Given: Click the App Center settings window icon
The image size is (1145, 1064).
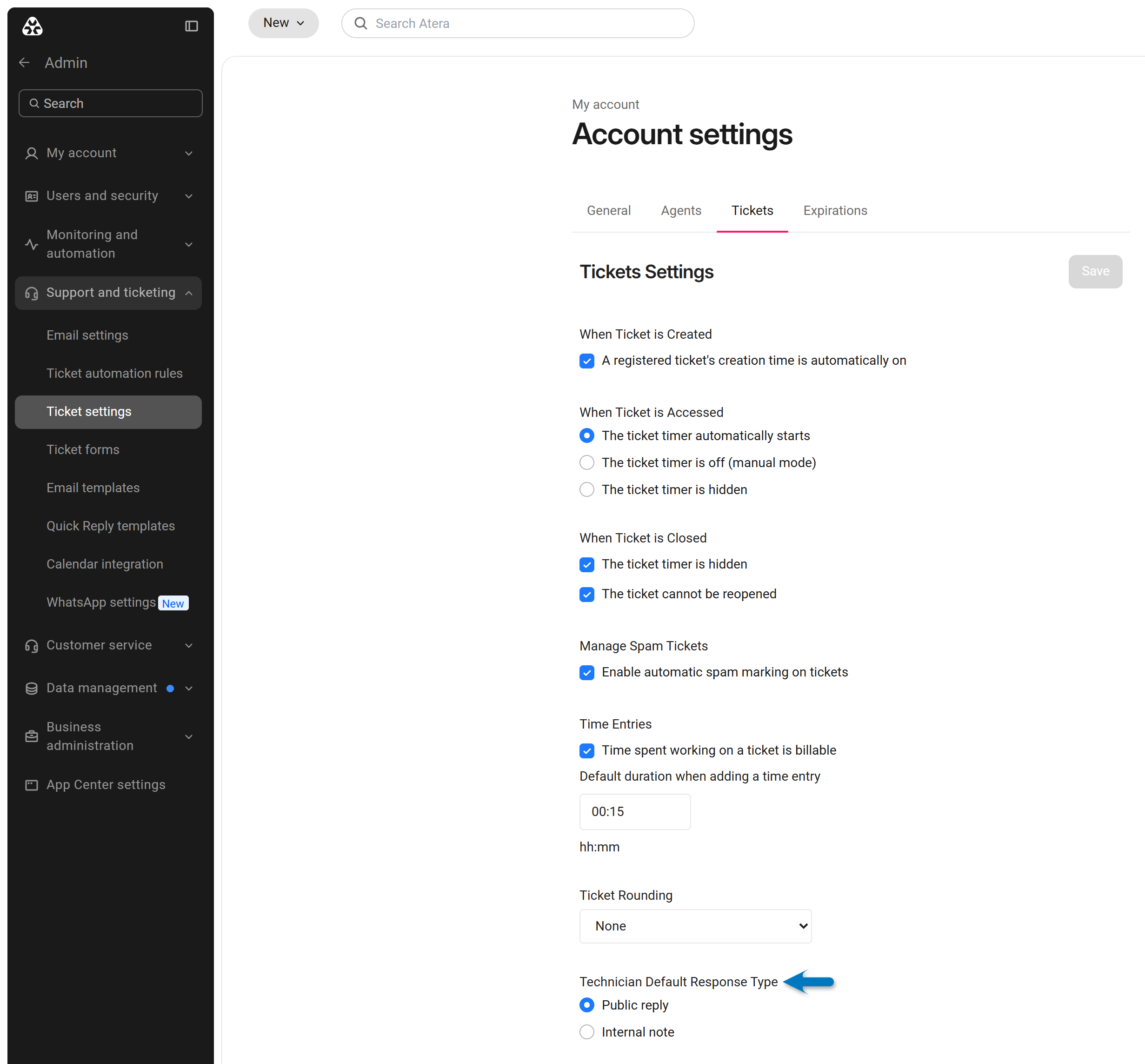Looking at the screenshot, I should (32, 785).
